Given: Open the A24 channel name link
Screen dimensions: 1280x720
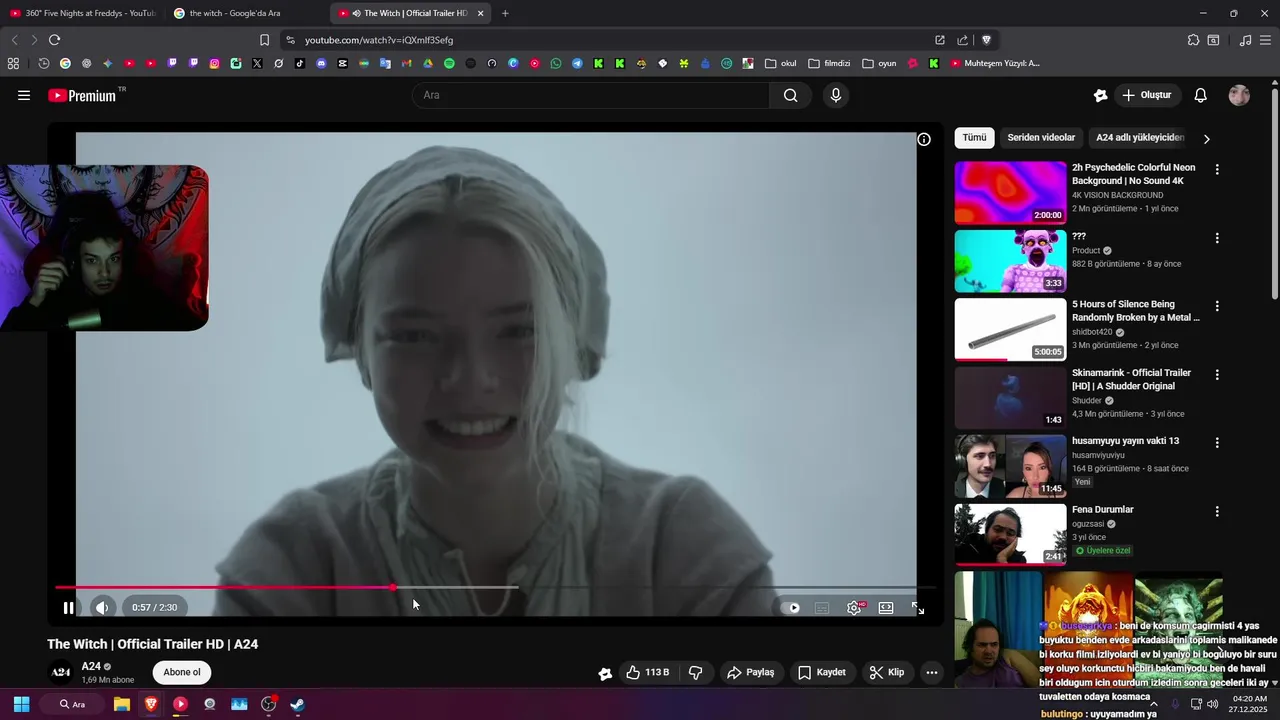Looking at the screenshot, I should click(91, 666).
